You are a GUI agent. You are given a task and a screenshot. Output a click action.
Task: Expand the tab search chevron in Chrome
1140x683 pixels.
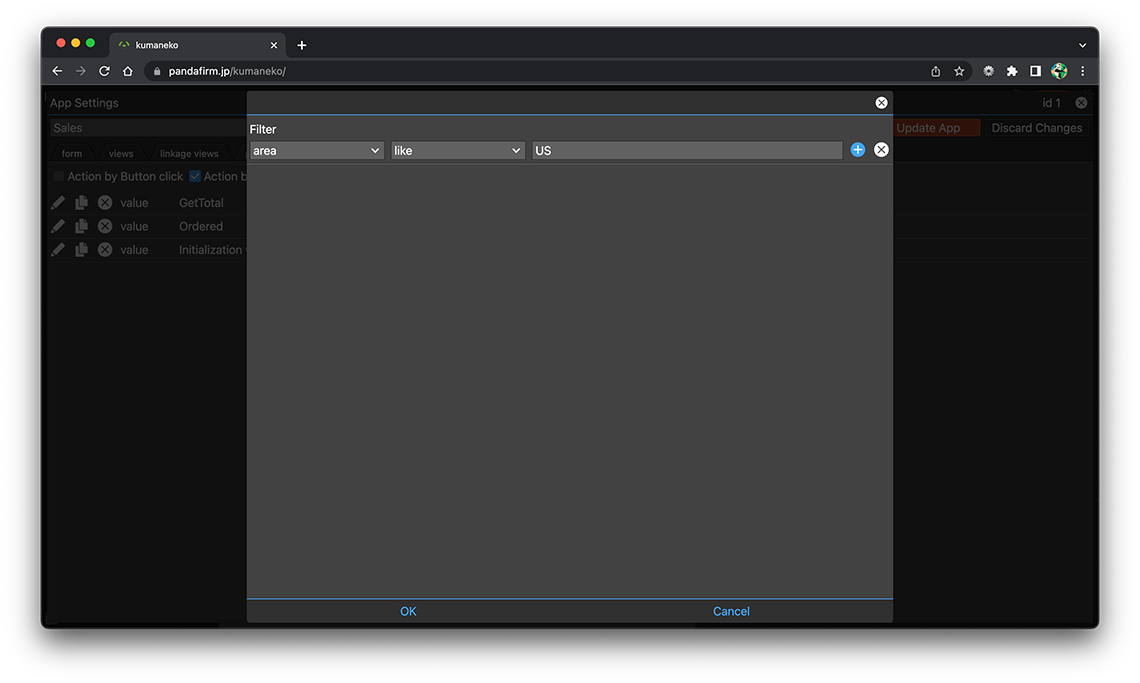coord(1082,45)
